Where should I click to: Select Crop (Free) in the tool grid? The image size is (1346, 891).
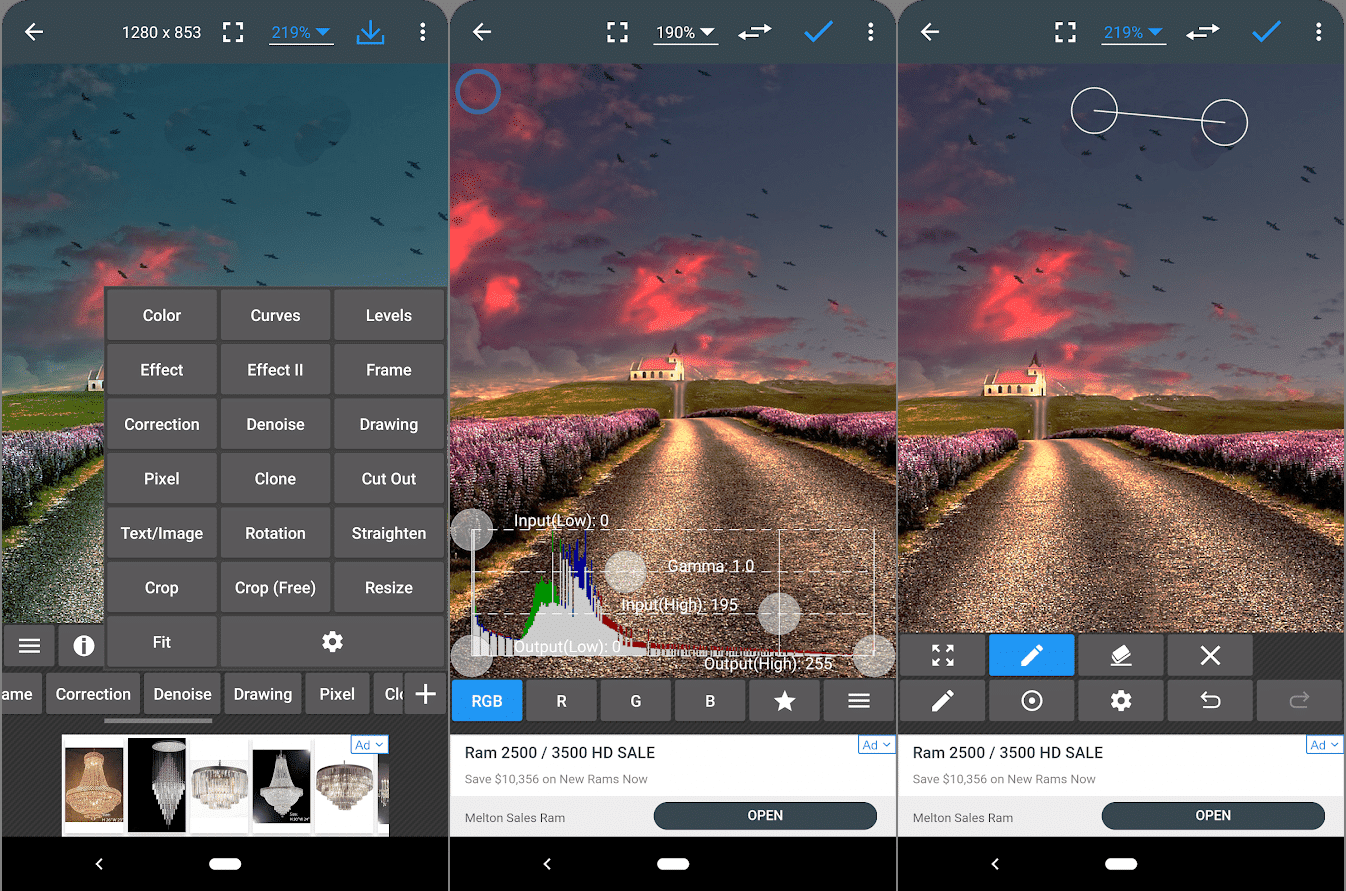click(x=275, y=588)
